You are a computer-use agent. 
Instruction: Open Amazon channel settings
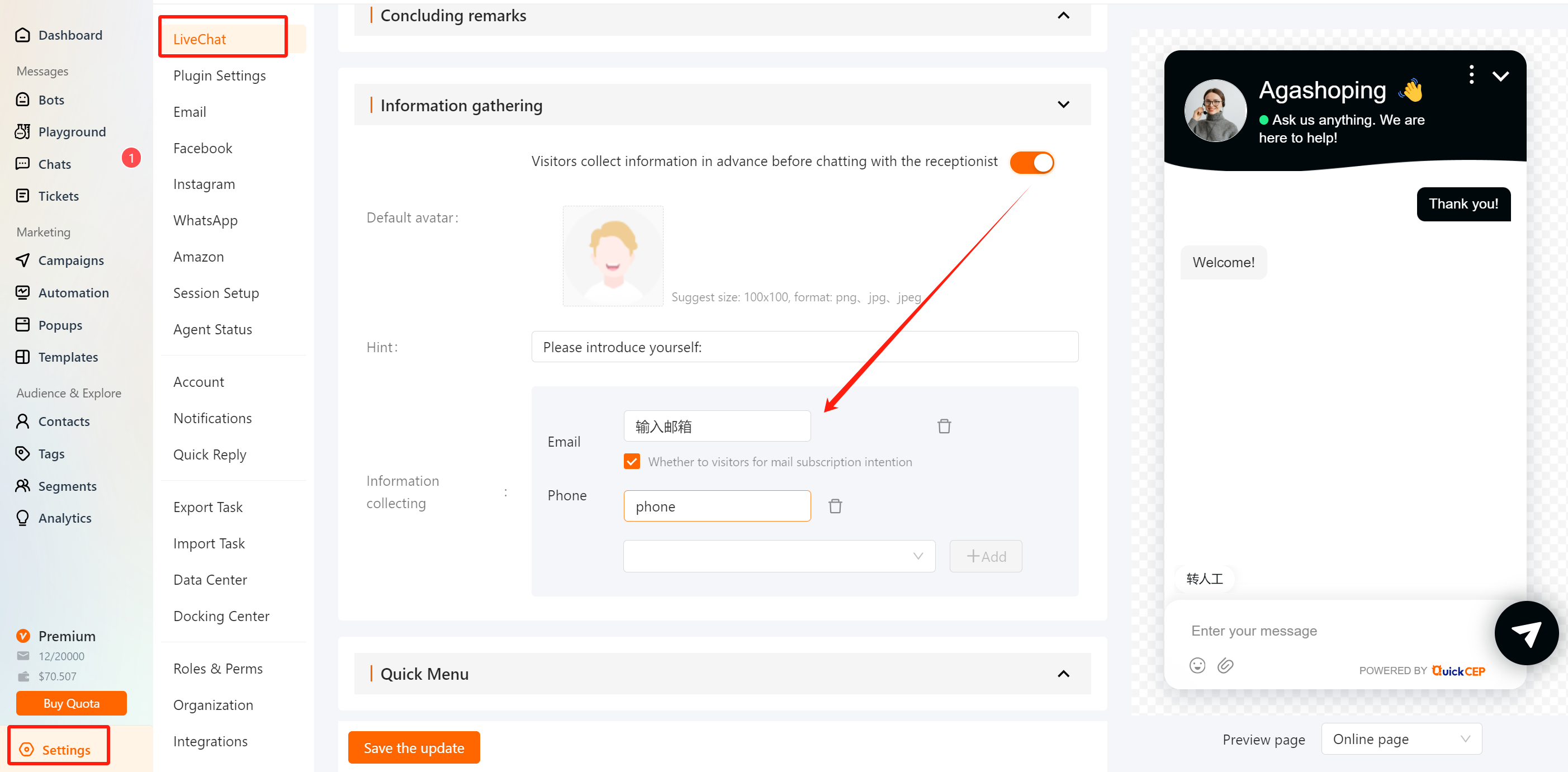coord(198,257)
